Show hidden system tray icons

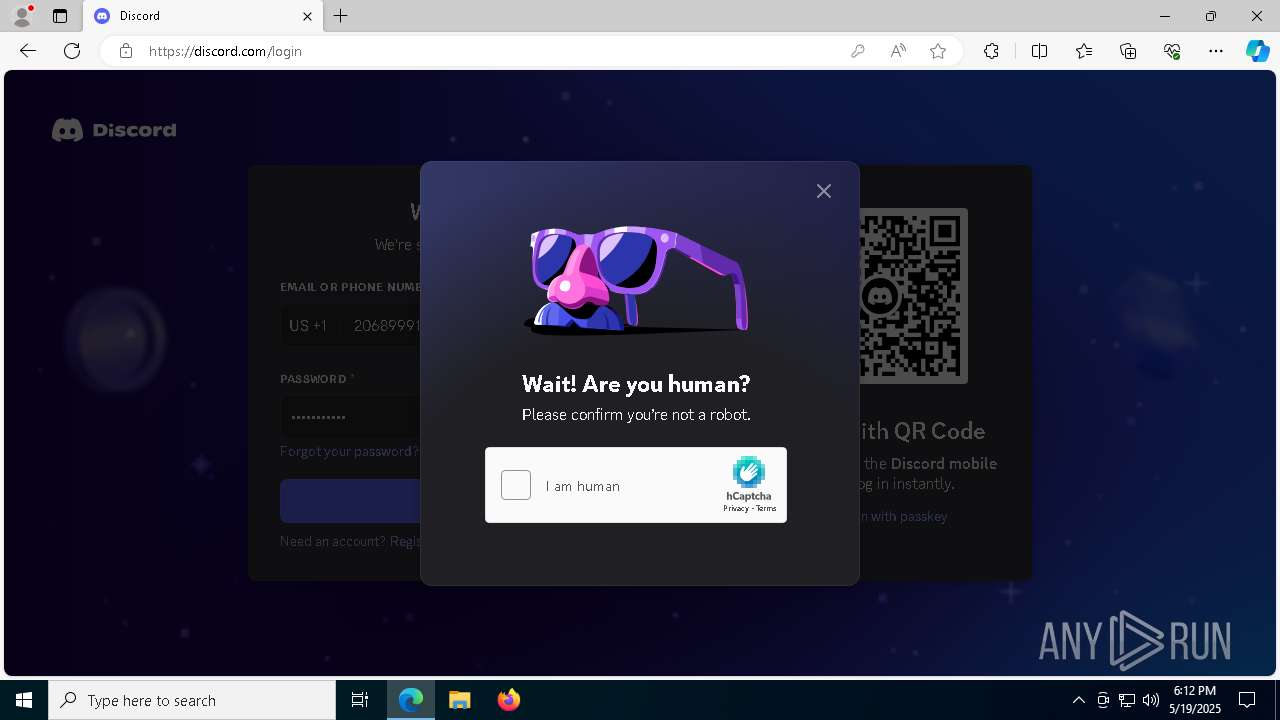[x=1078, y=700]
